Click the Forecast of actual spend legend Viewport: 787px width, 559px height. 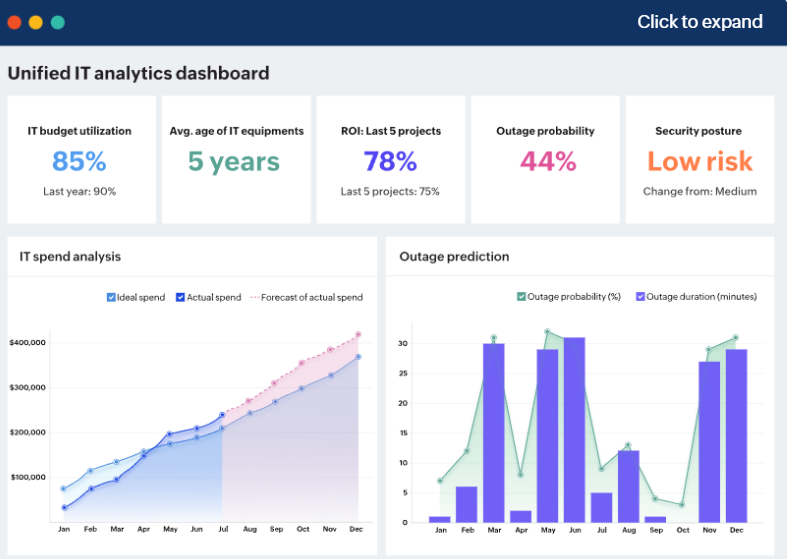click(x=306, y=297)
